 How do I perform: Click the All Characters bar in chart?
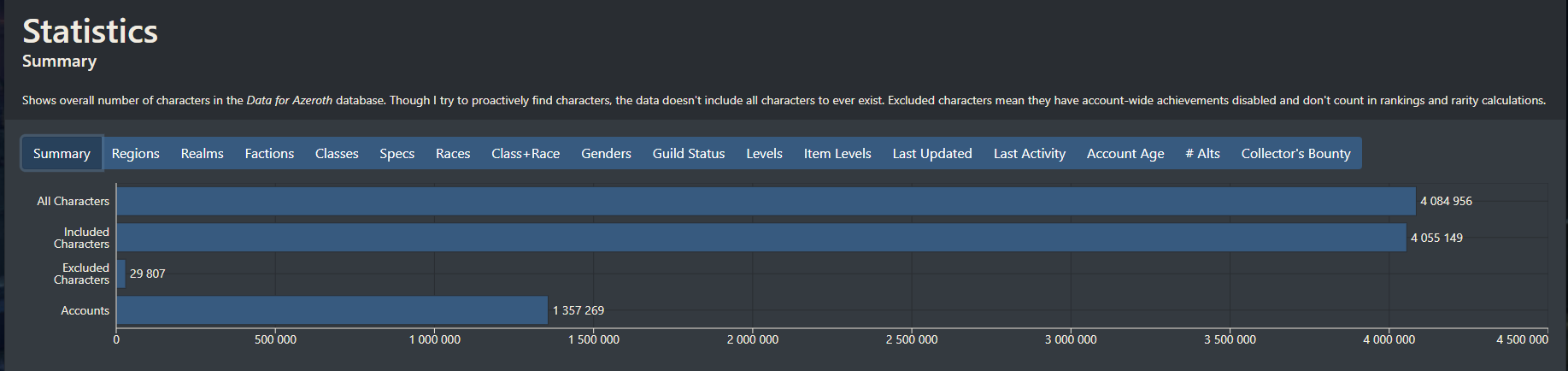click(x=766, y=202)
